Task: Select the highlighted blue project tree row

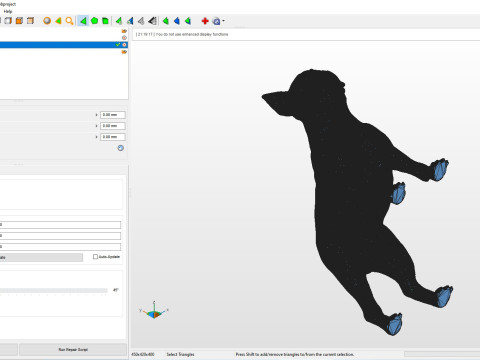Action: (x=63, y=45)
